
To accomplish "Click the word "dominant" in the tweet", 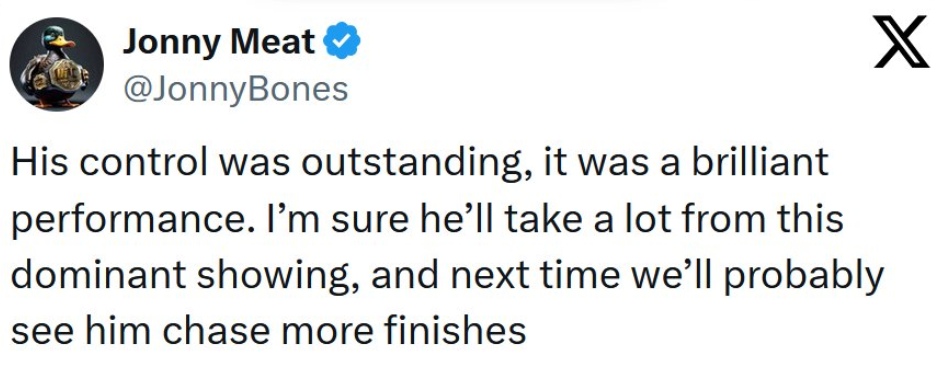I will click(100, 274).
